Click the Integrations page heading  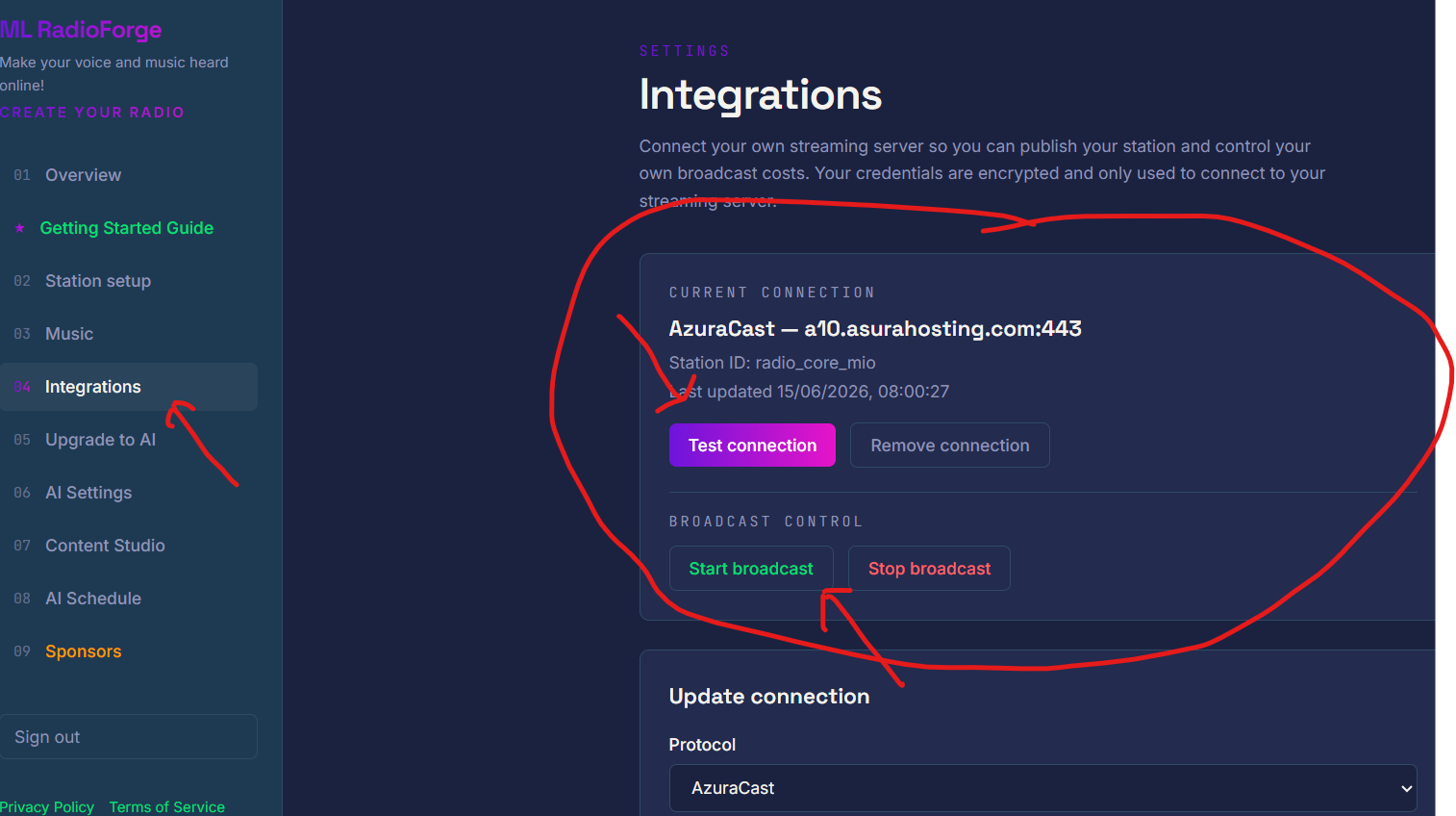[x=761, y=94]
